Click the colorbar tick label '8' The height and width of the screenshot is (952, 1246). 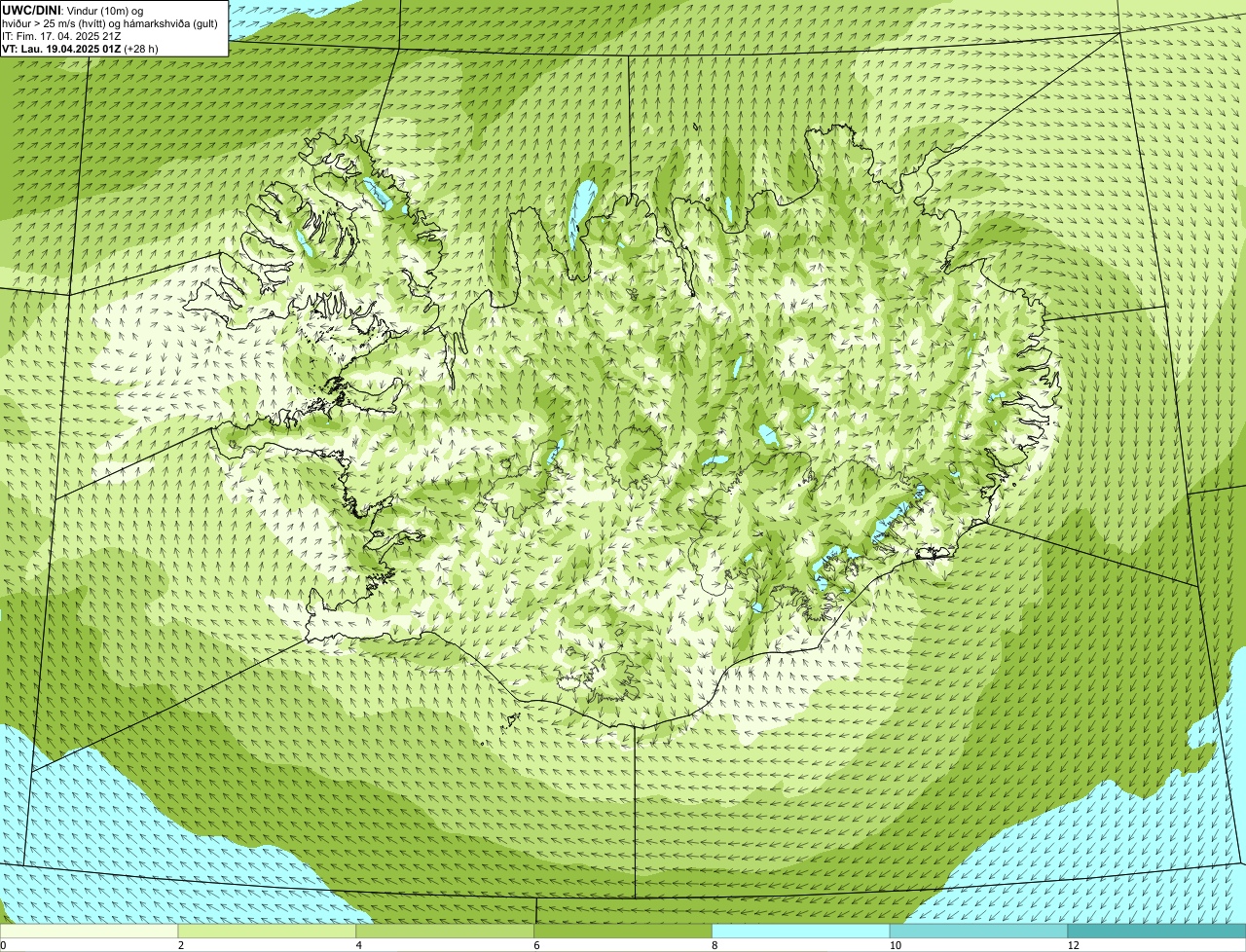point(715,945)
